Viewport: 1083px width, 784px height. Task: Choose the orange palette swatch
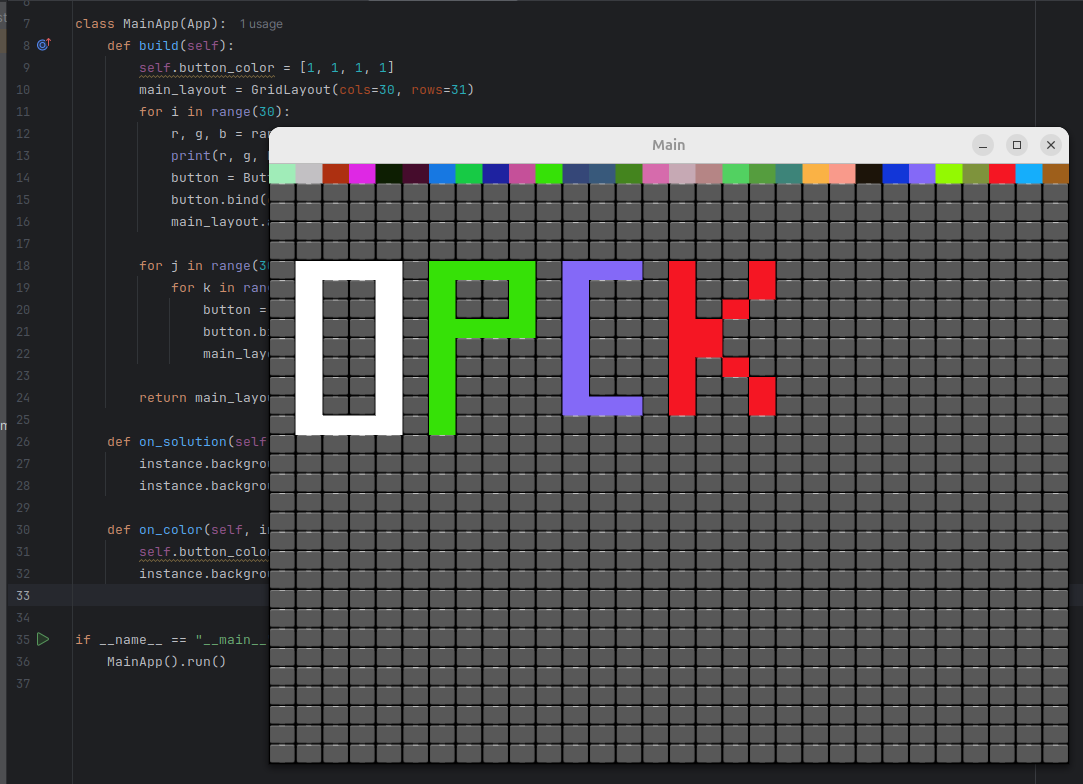click(x=816, y=173)
